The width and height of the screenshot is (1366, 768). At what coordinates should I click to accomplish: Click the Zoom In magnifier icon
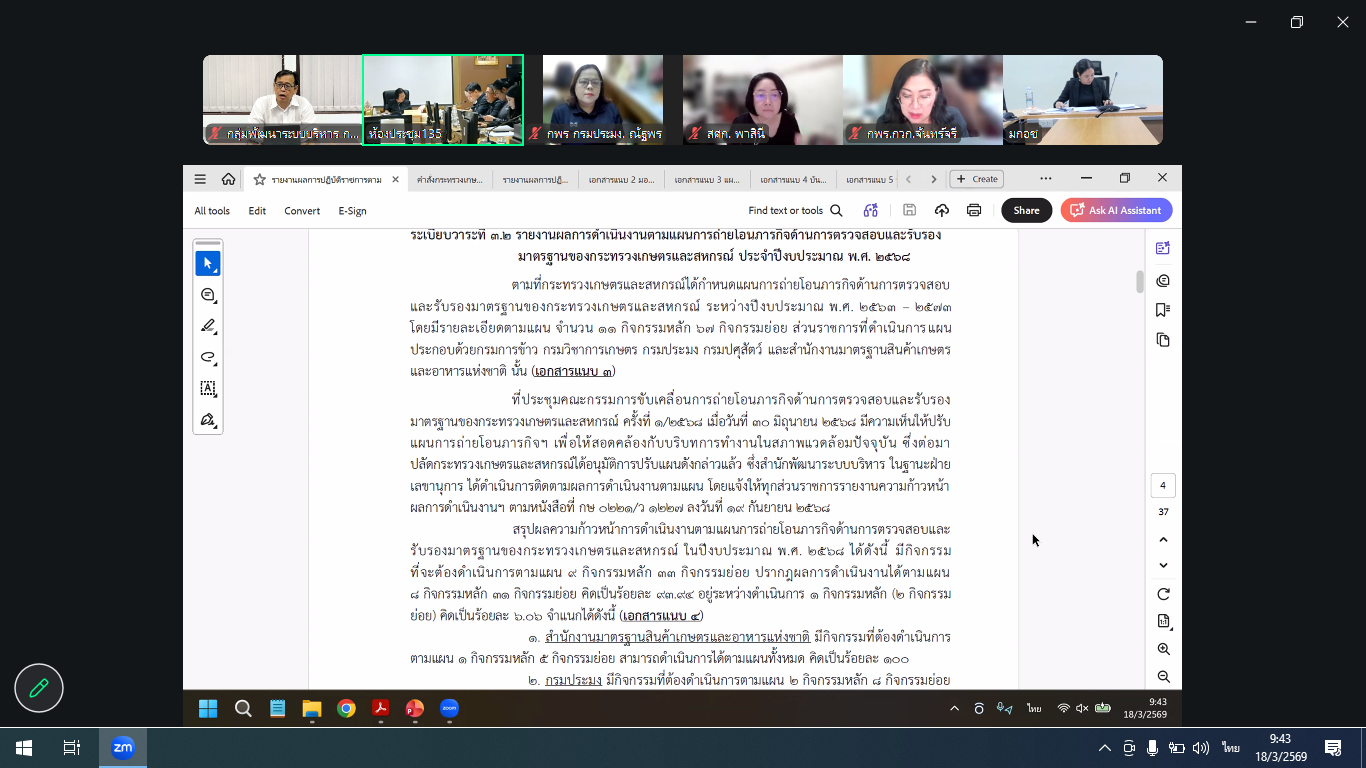click(1163, 649)
